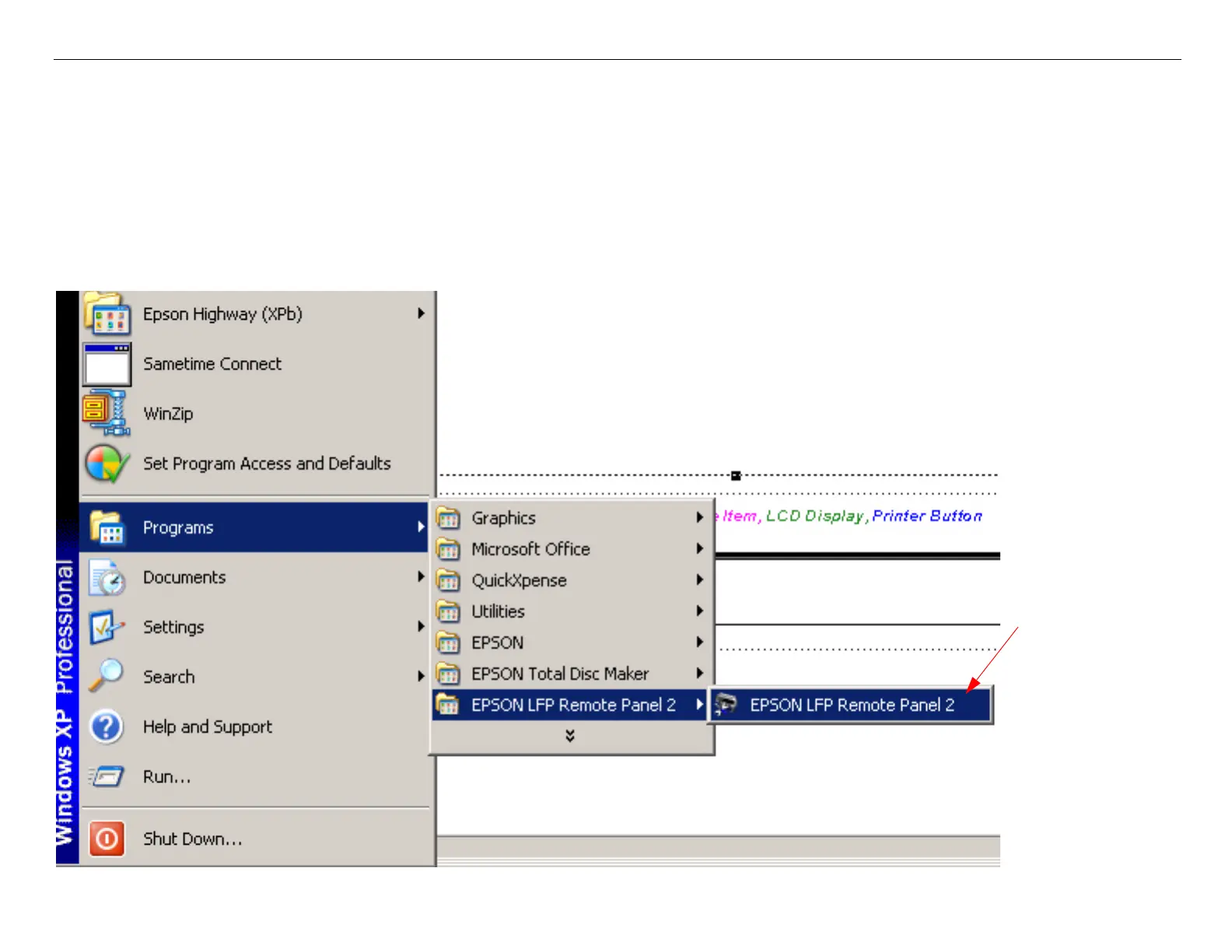Expand the Programs submenu arrow
The image size is (1232, 952).
click(x=421, y=527)
